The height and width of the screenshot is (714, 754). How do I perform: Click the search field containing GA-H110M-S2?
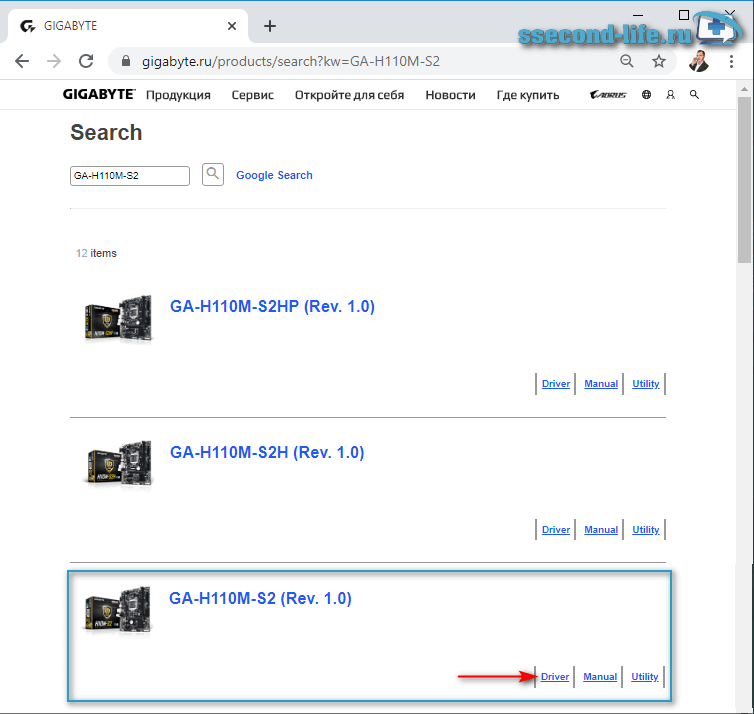tap(130, 175)
